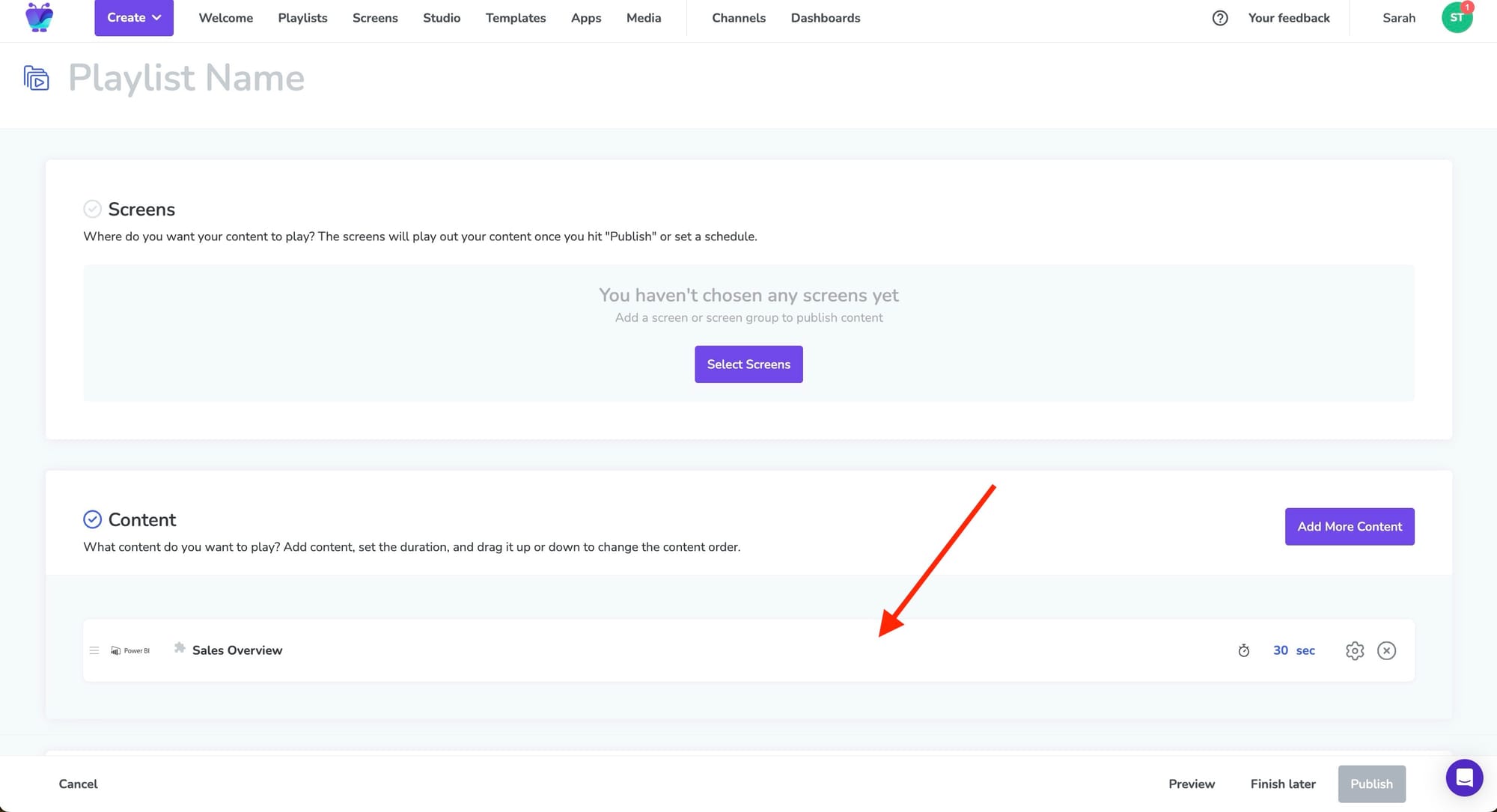Viewport: 1497px width, 812px height.
Task: Open the Screens section
Action: 375,18
